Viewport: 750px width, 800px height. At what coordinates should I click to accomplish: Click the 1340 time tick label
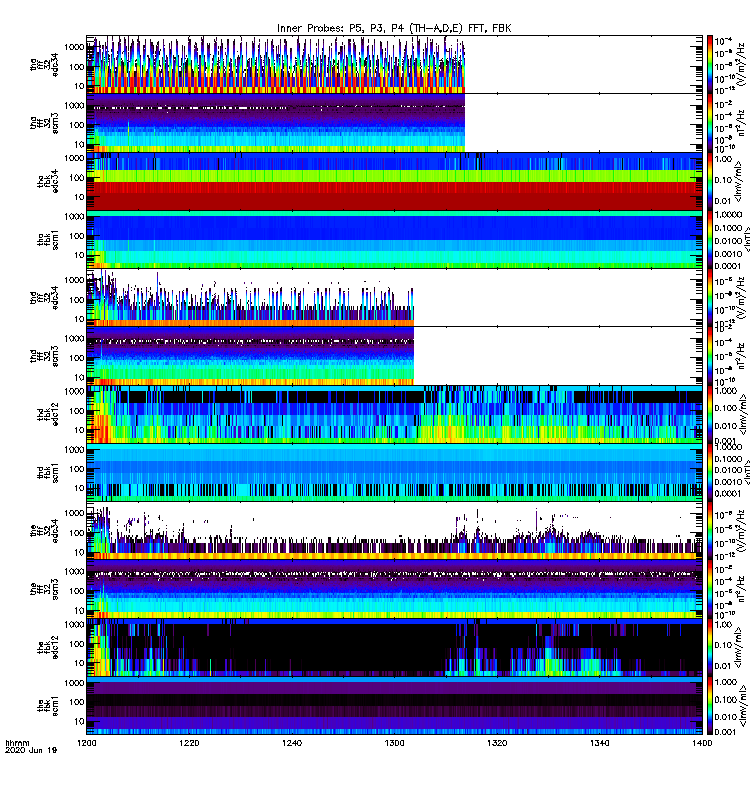tap(599, 743)
